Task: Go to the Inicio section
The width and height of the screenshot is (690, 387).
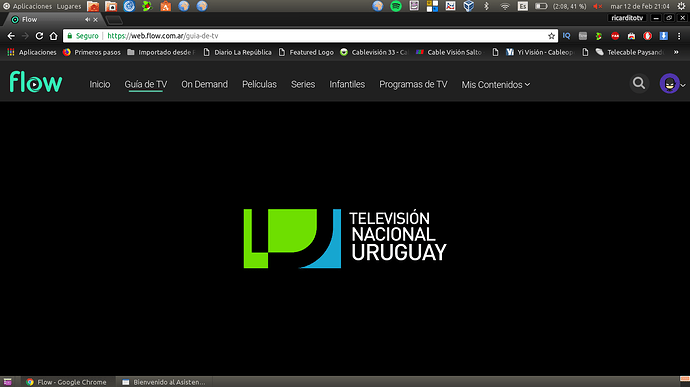Action: point(100,84)
